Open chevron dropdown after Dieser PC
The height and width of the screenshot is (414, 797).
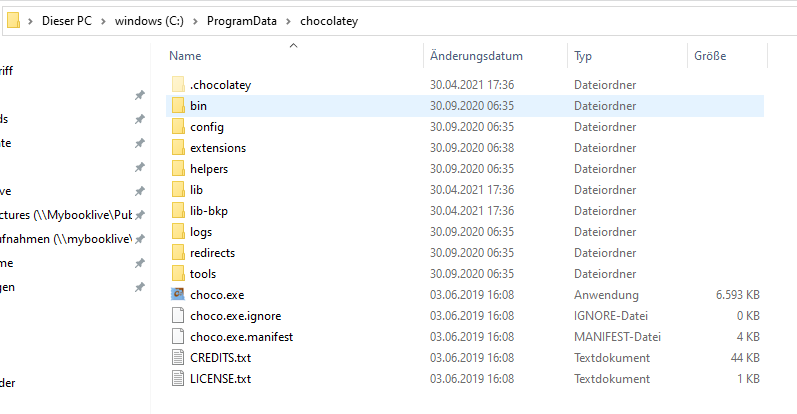pyautogui.click(x=103, y=21)
